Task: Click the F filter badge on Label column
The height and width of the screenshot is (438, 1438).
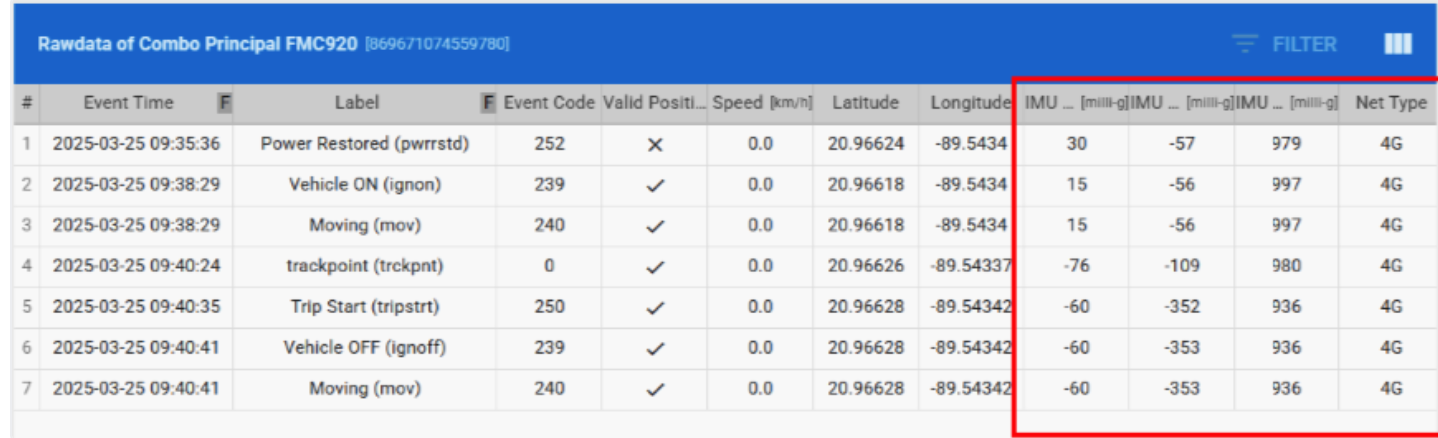Action: coord(488,103)
